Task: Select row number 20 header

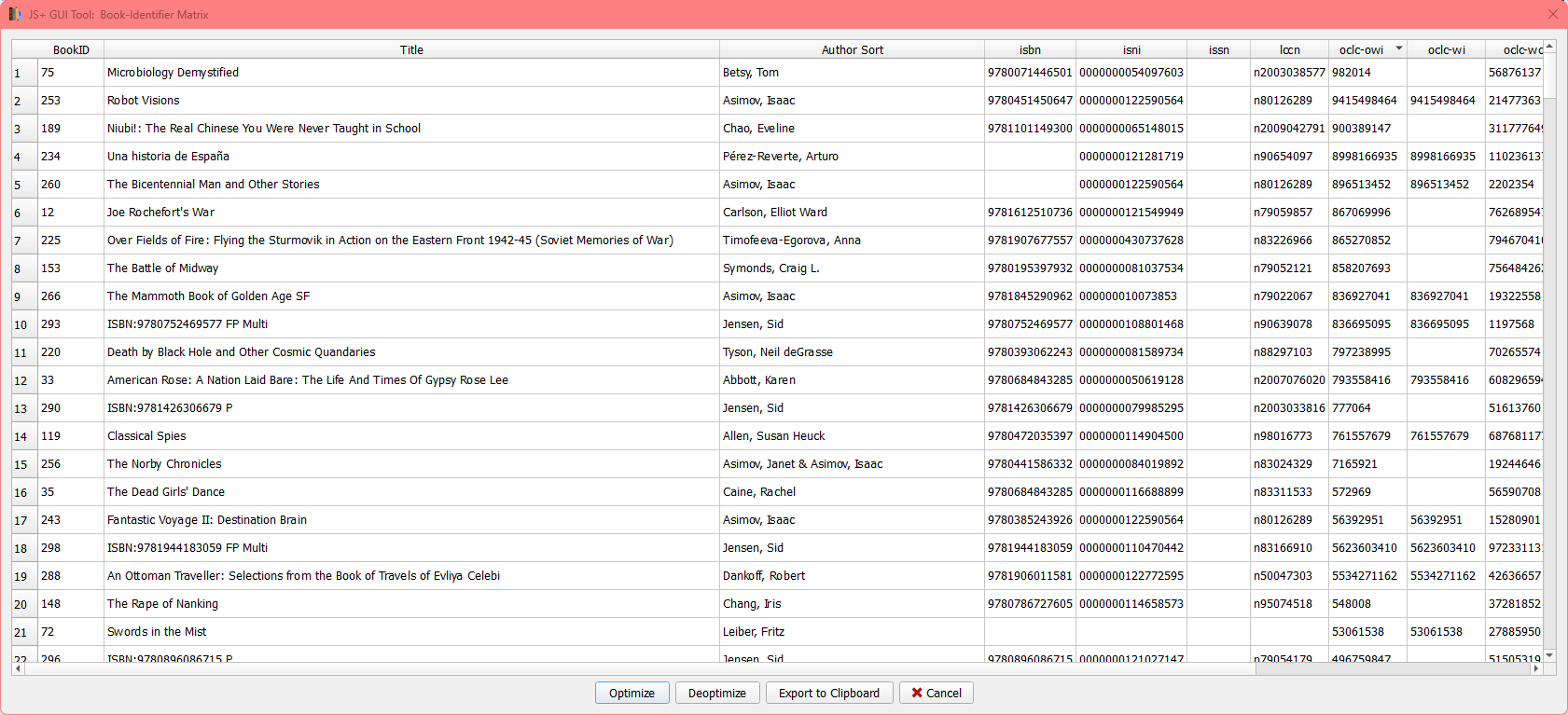Action: pyautogui.click(x=24, y=604)
